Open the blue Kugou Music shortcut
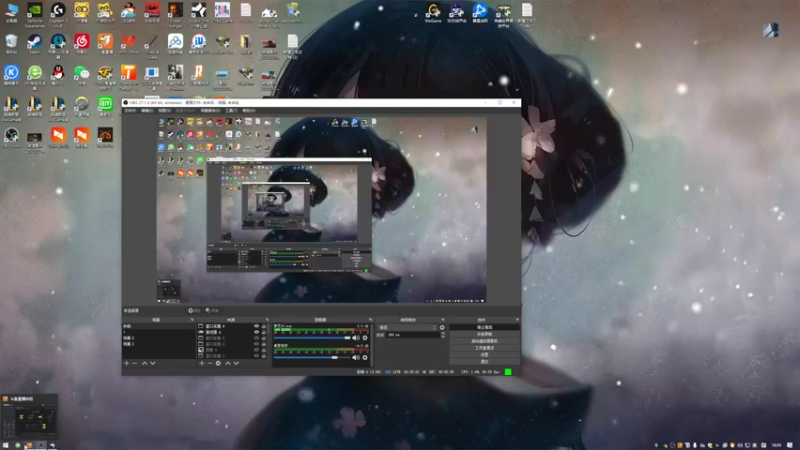The width and height of the screenshot is (800, 450). pos(11,76)
